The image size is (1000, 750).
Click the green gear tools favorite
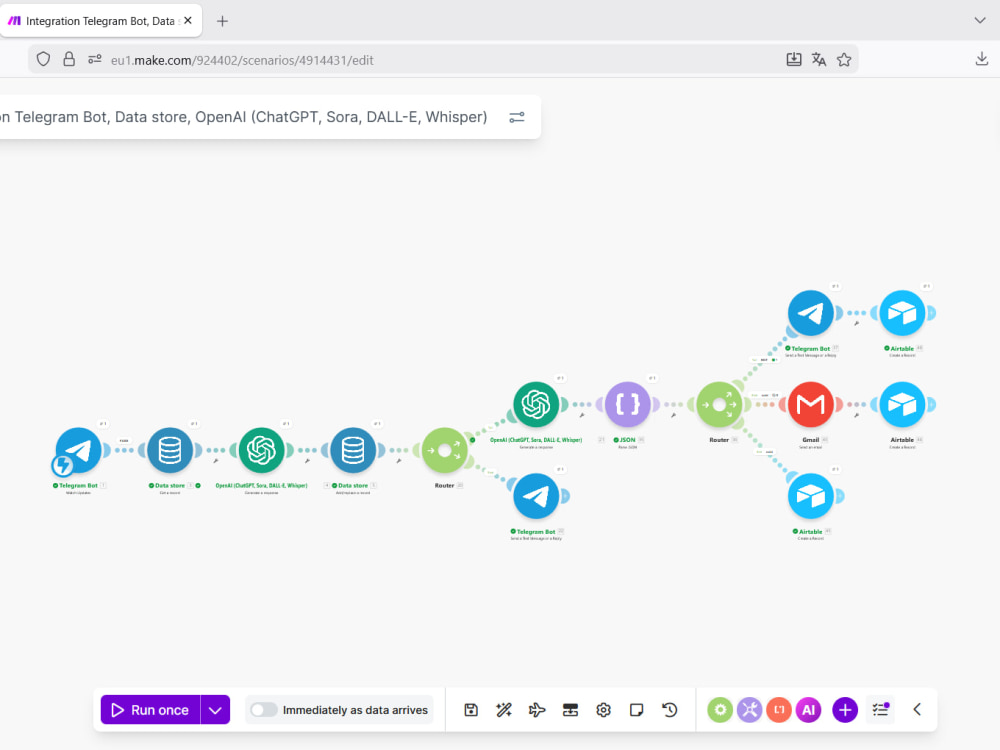coord(720,710)
